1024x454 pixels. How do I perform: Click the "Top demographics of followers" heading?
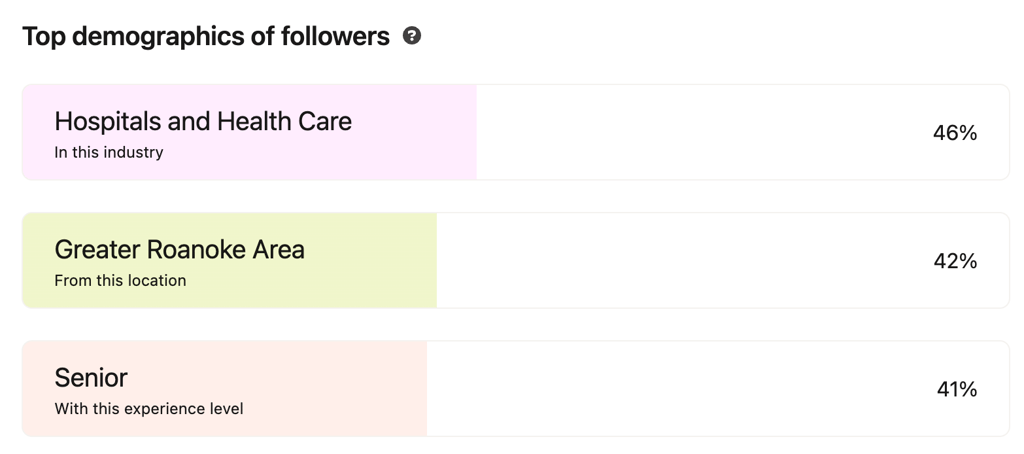[x=206, y=37]
